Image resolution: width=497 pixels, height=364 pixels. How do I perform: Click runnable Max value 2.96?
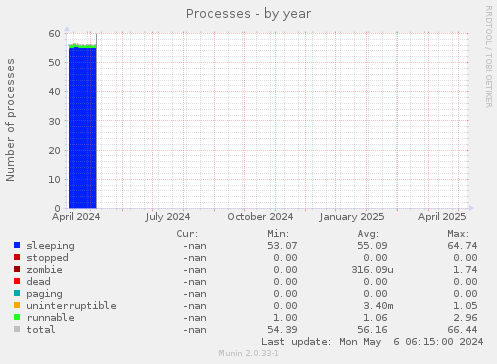465,318
